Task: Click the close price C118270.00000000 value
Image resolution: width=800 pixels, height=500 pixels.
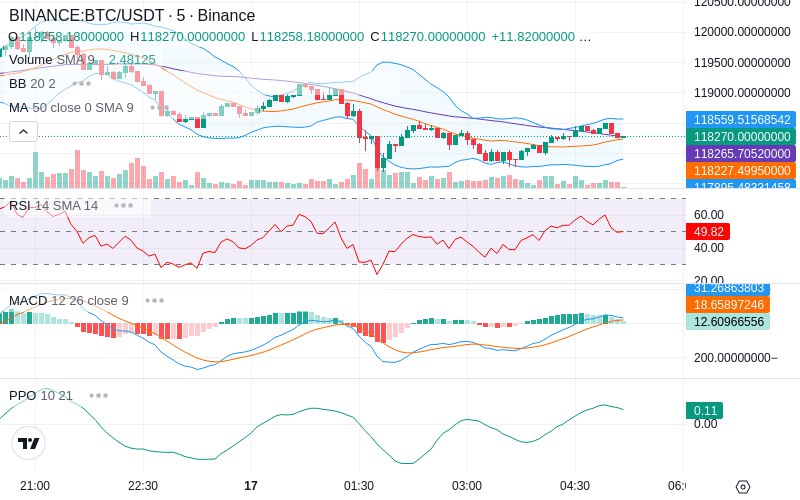Action: (428, 37)
